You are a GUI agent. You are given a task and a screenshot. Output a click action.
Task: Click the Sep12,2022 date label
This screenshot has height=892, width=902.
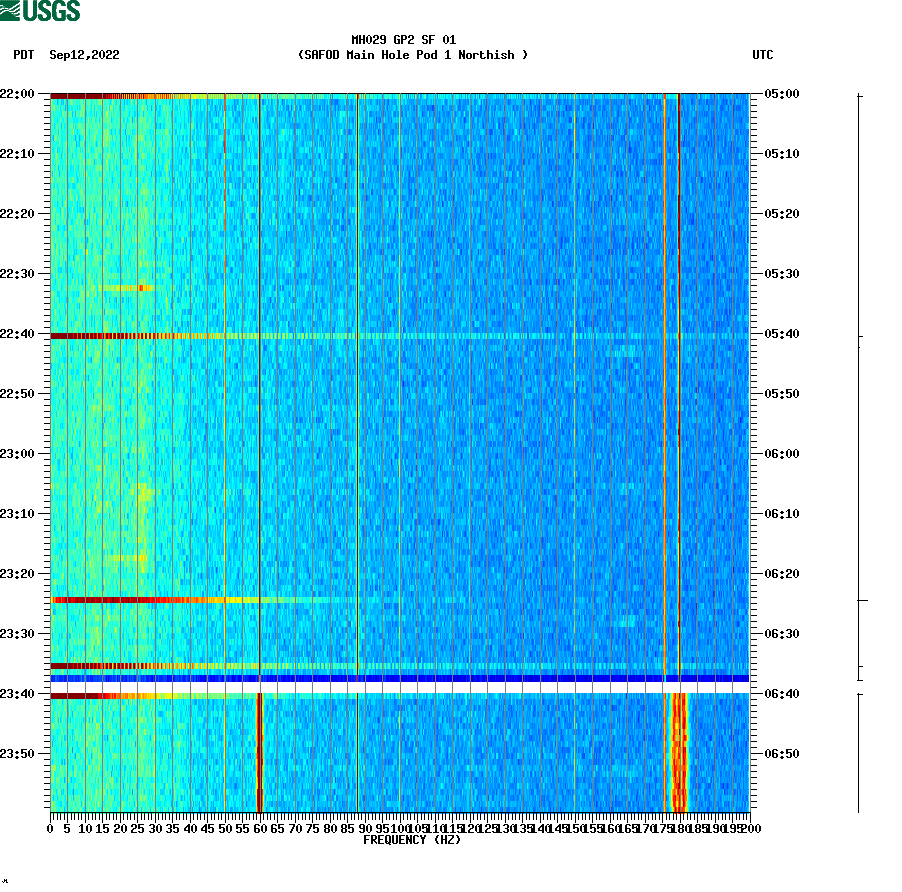coord(83,55)
